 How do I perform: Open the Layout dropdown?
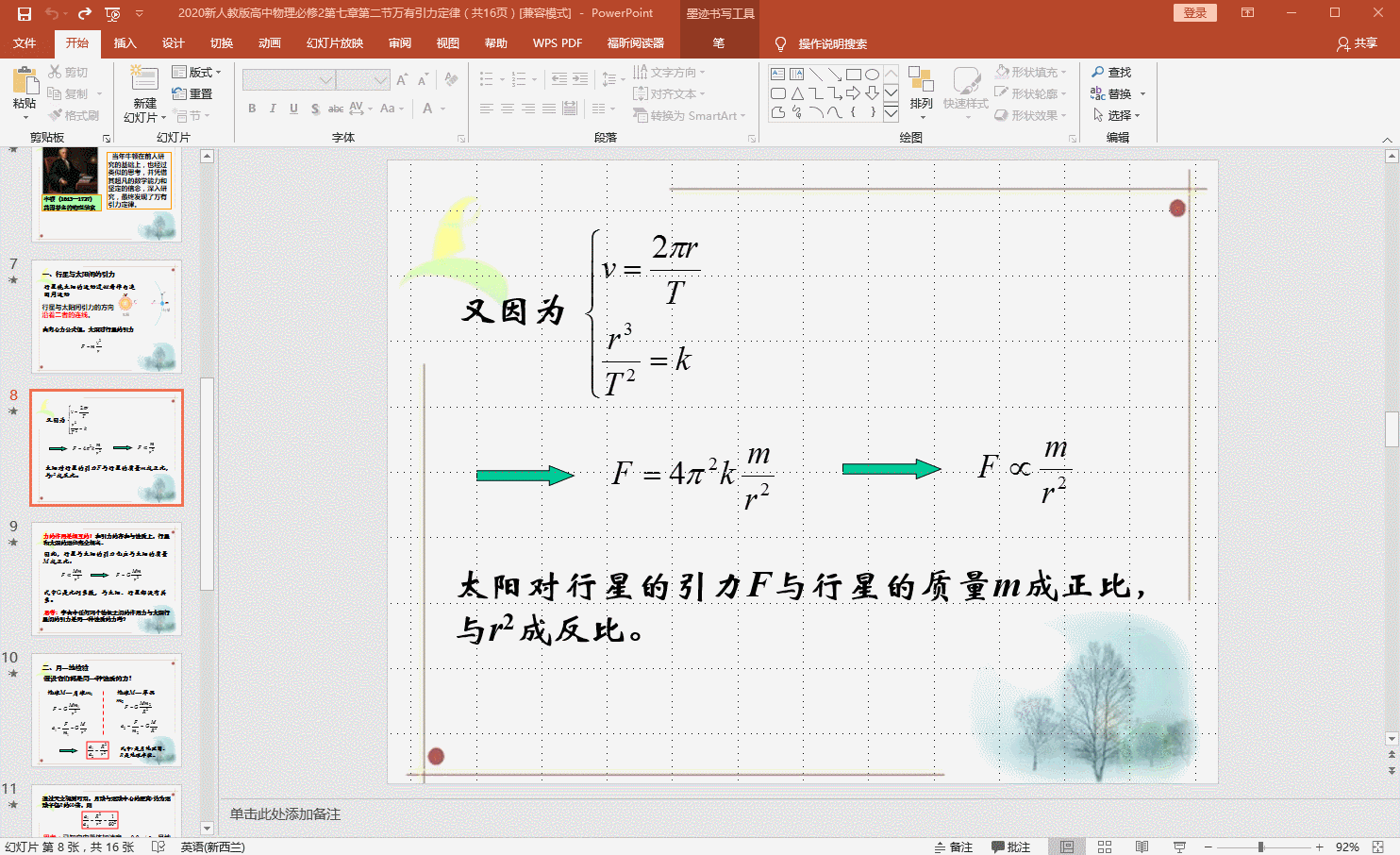[x=196, y=72]
